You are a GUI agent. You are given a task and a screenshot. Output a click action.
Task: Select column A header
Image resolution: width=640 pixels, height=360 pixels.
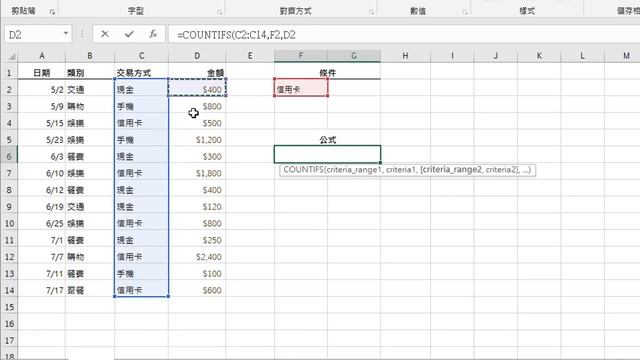pyautogui.click(x=42, y=56)
